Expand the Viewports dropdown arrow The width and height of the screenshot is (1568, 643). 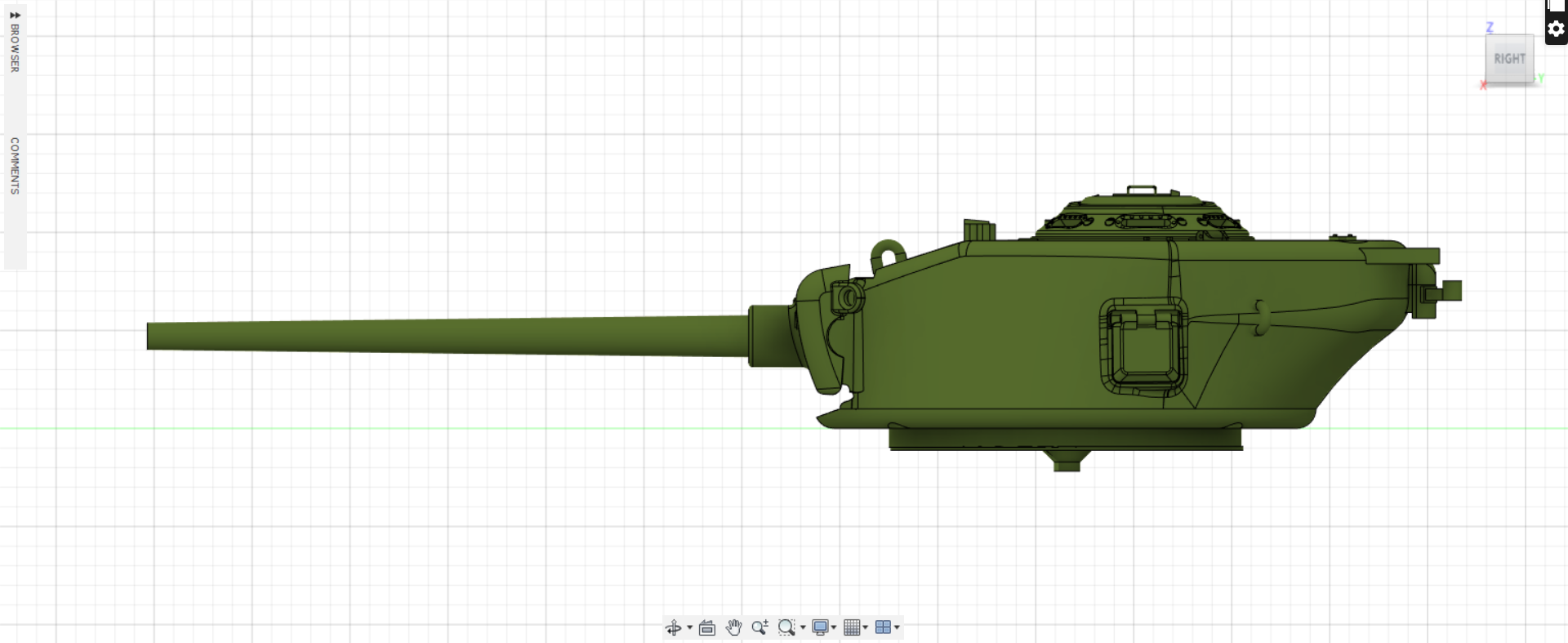[x=898, y=627]
